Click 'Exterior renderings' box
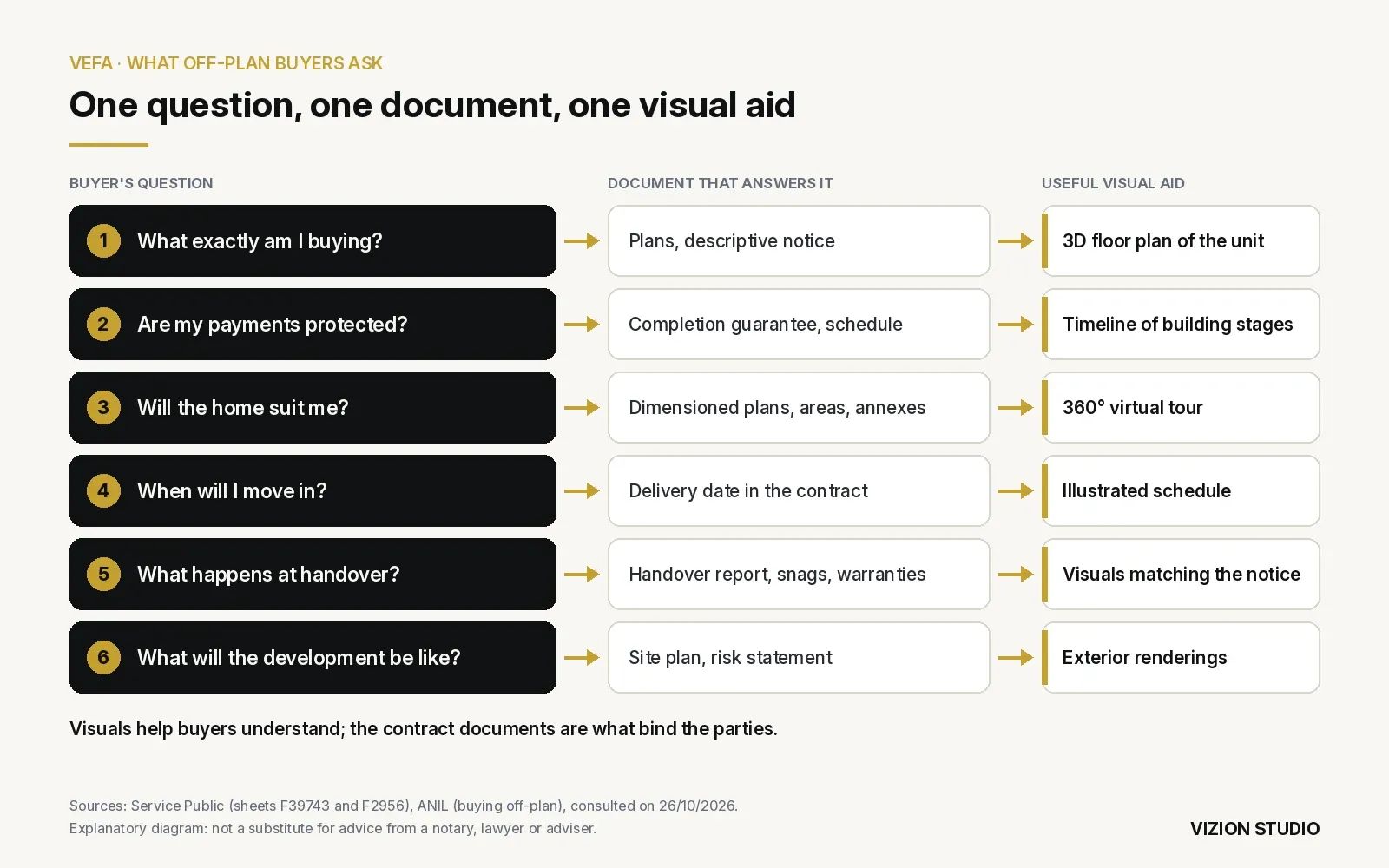Image resolution: width=1389 pixels, height=868 pixels. (1181, 657)
